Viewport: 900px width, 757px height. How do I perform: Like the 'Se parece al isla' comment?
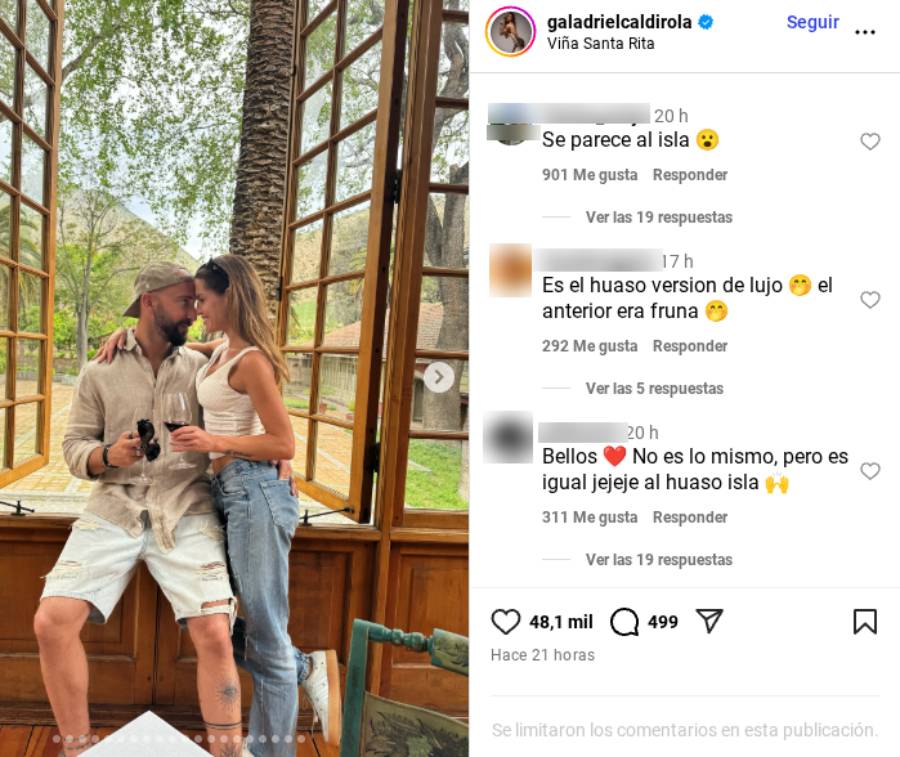point(870,141)
